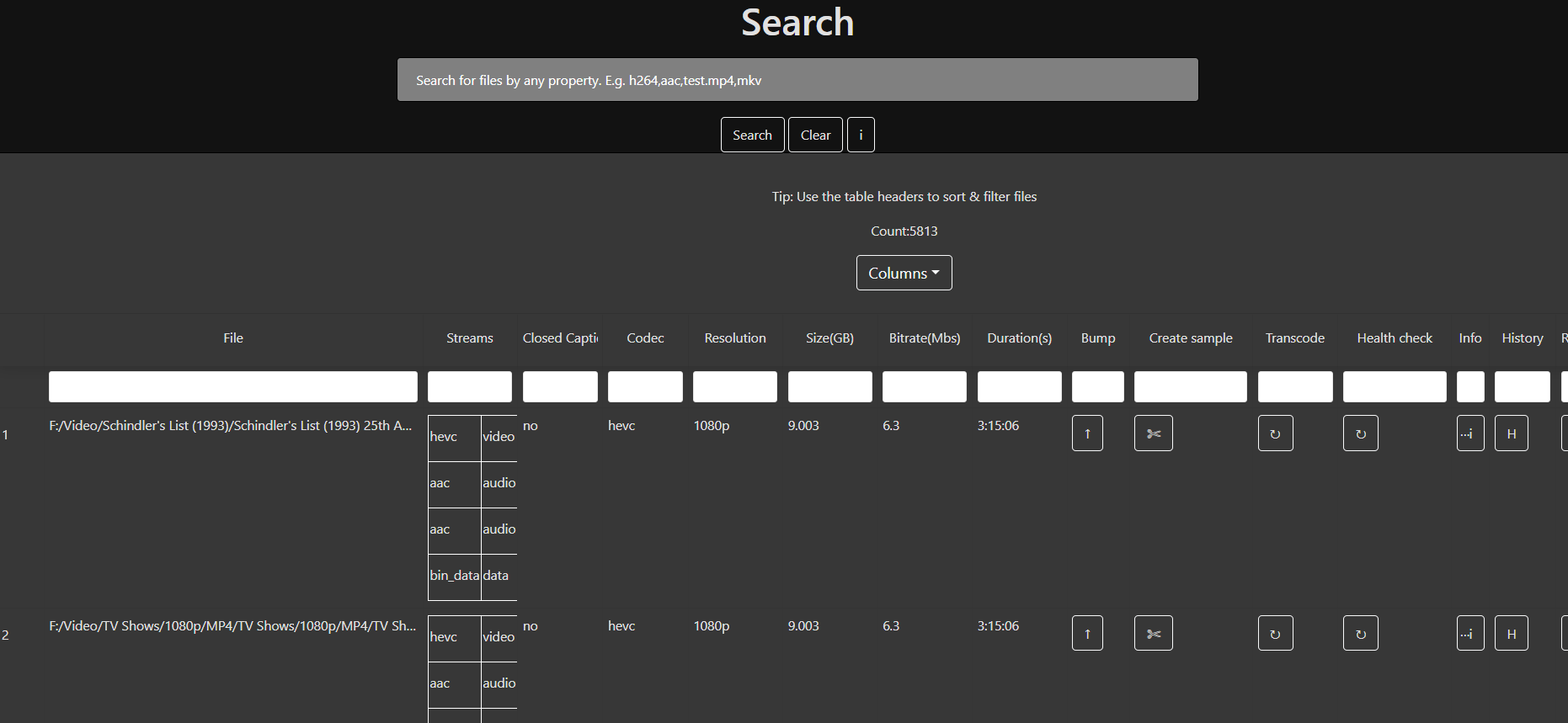
Task: Click the Health check column header
Action: coord(1395,338)
